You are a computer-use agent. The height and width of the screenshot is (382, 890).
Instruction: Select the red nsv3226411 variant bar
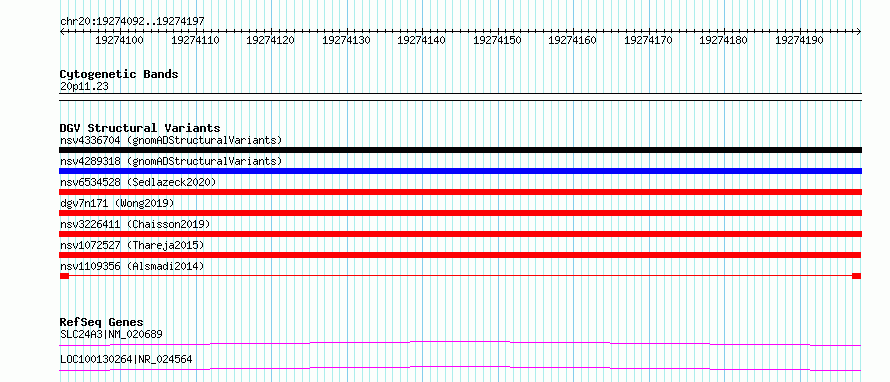pyautogui.click(x=460, y=234)
